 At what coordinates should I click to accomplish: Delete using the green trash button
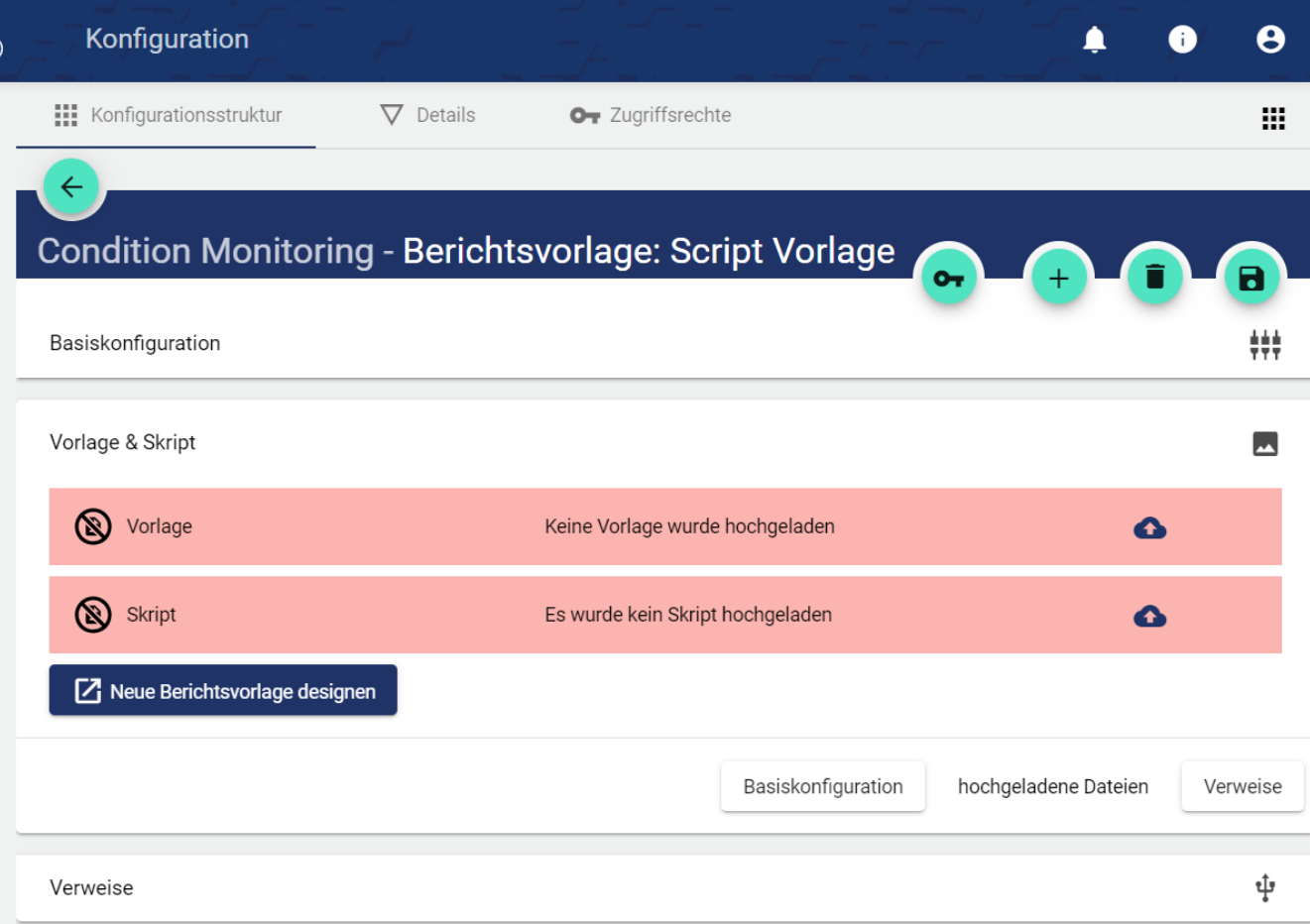coord(1155,278)
